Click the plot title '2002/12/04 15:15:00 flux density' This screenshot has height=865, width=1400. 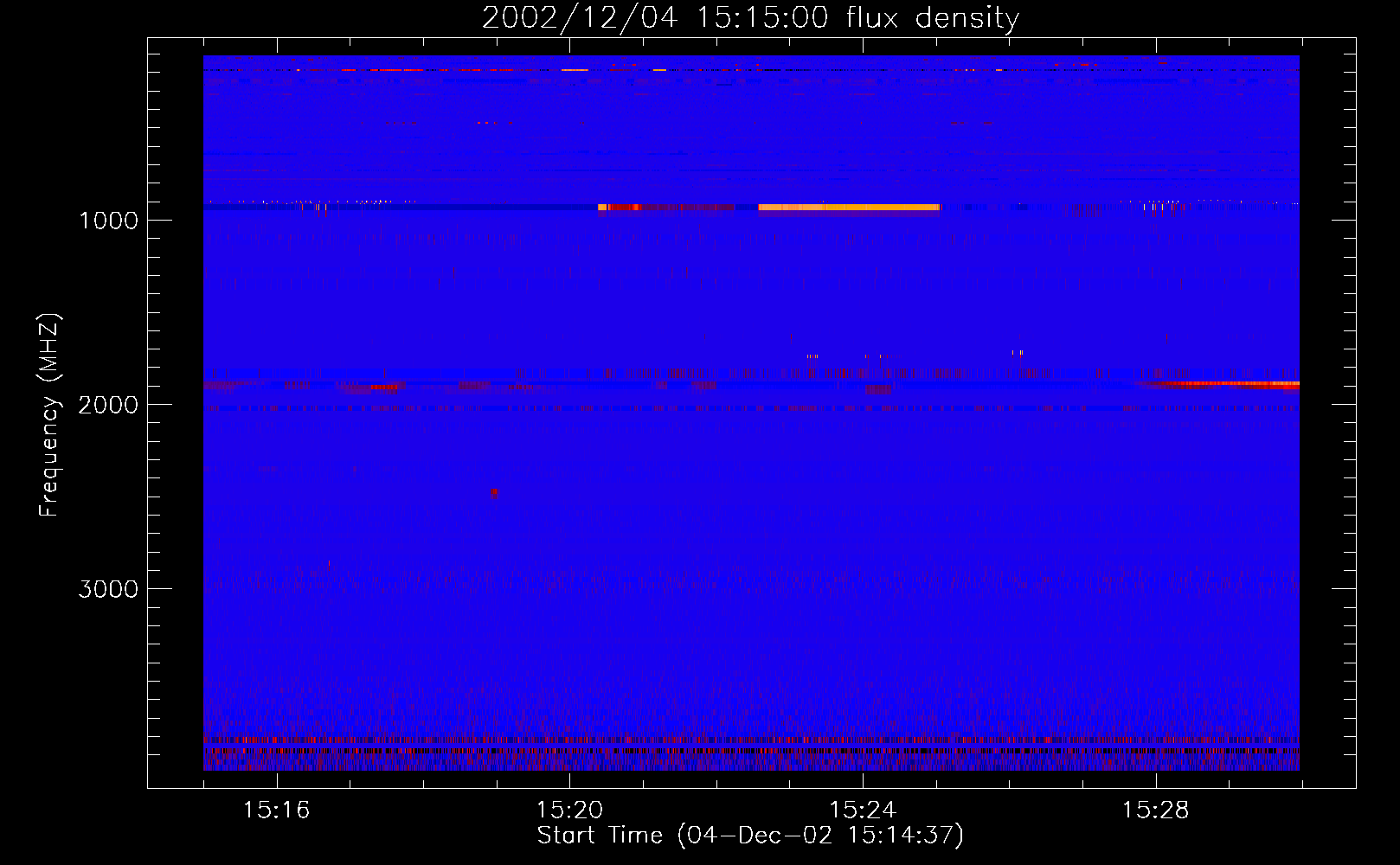click(x=750, y=18)
